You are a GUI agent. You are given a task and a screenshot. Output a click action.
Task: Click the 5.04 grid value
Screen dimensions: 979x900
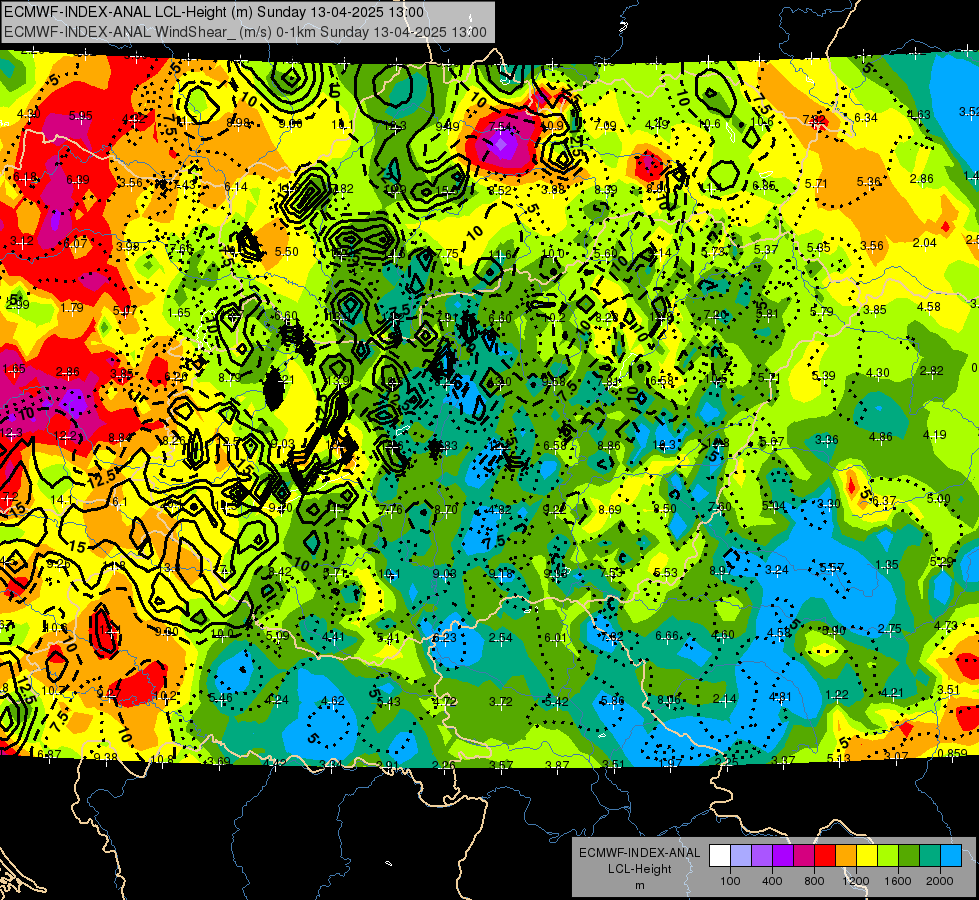click(774, 505)
